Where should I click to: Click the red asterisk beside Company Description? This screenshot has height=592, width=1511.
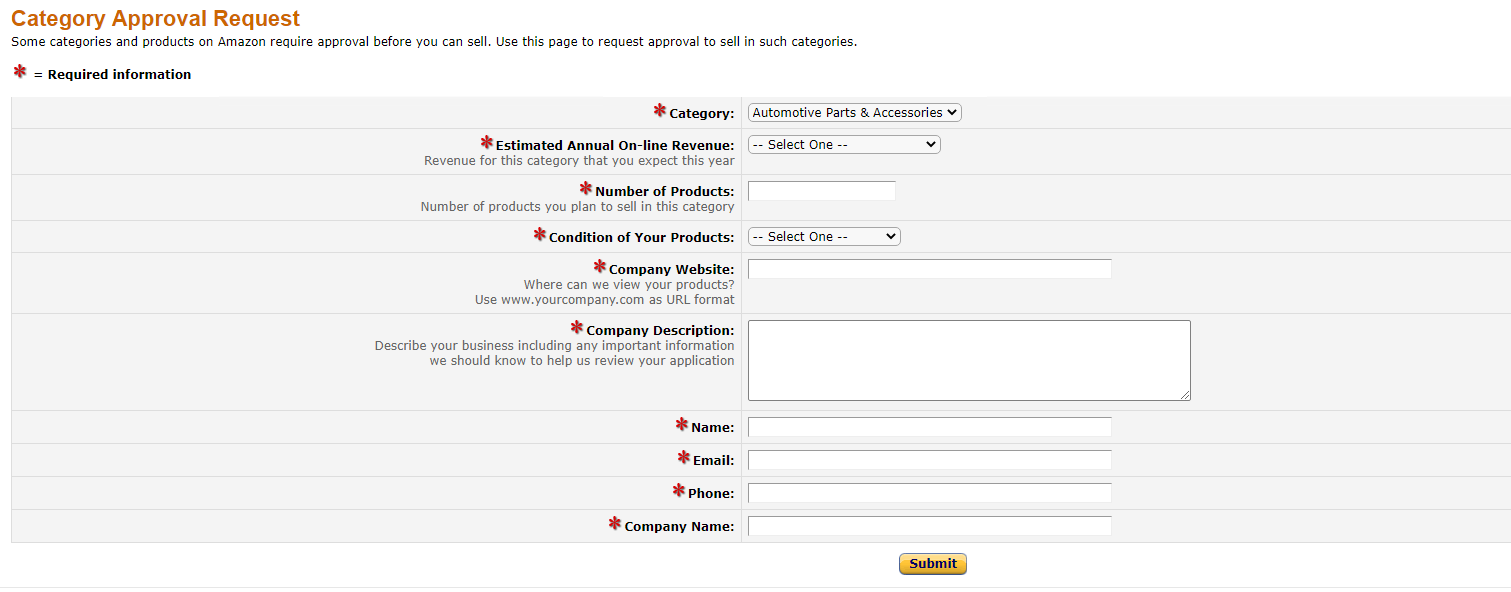(577, 327)
